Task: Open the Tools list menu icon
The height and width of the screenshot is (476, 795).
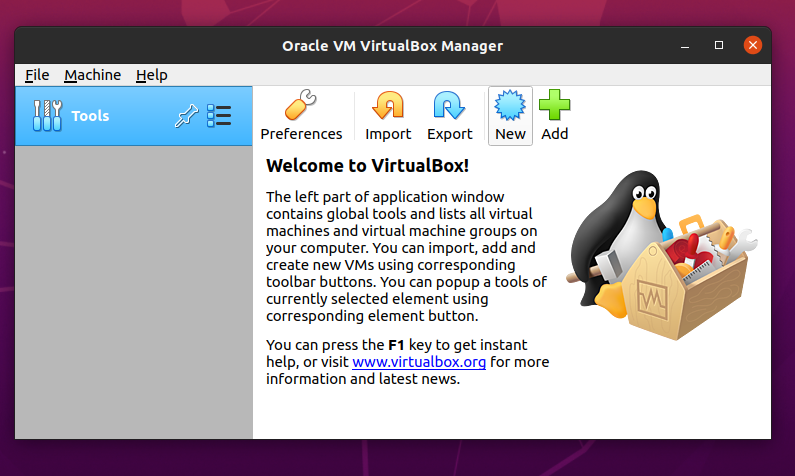Action: (219, 116)
